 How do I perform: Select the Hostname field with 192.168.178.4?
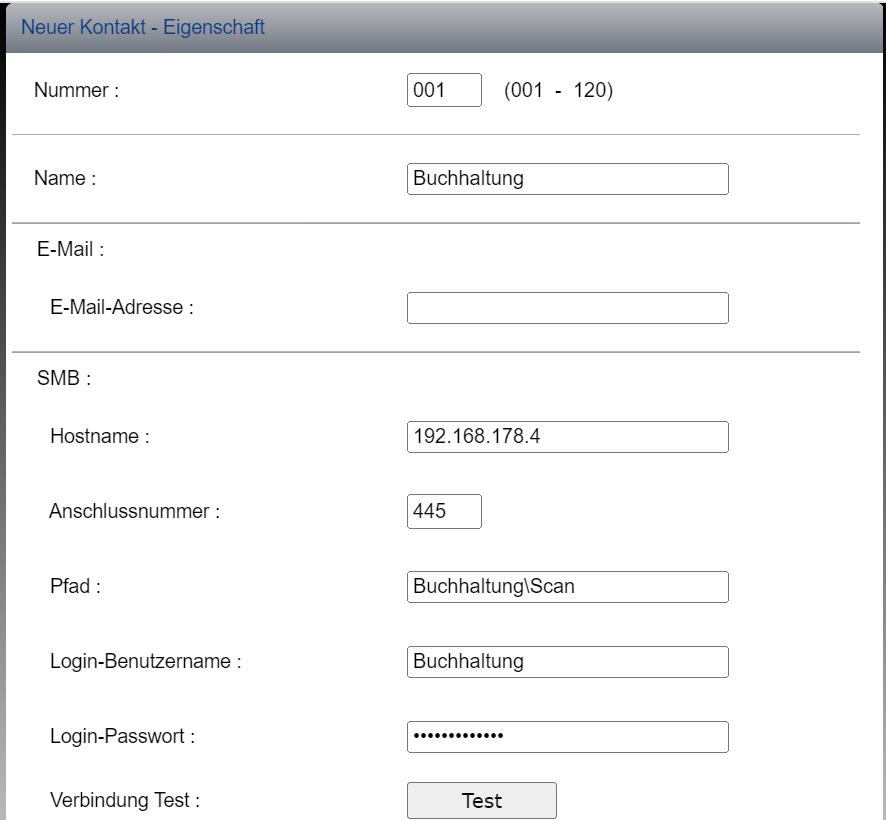(x=567, y=437)
